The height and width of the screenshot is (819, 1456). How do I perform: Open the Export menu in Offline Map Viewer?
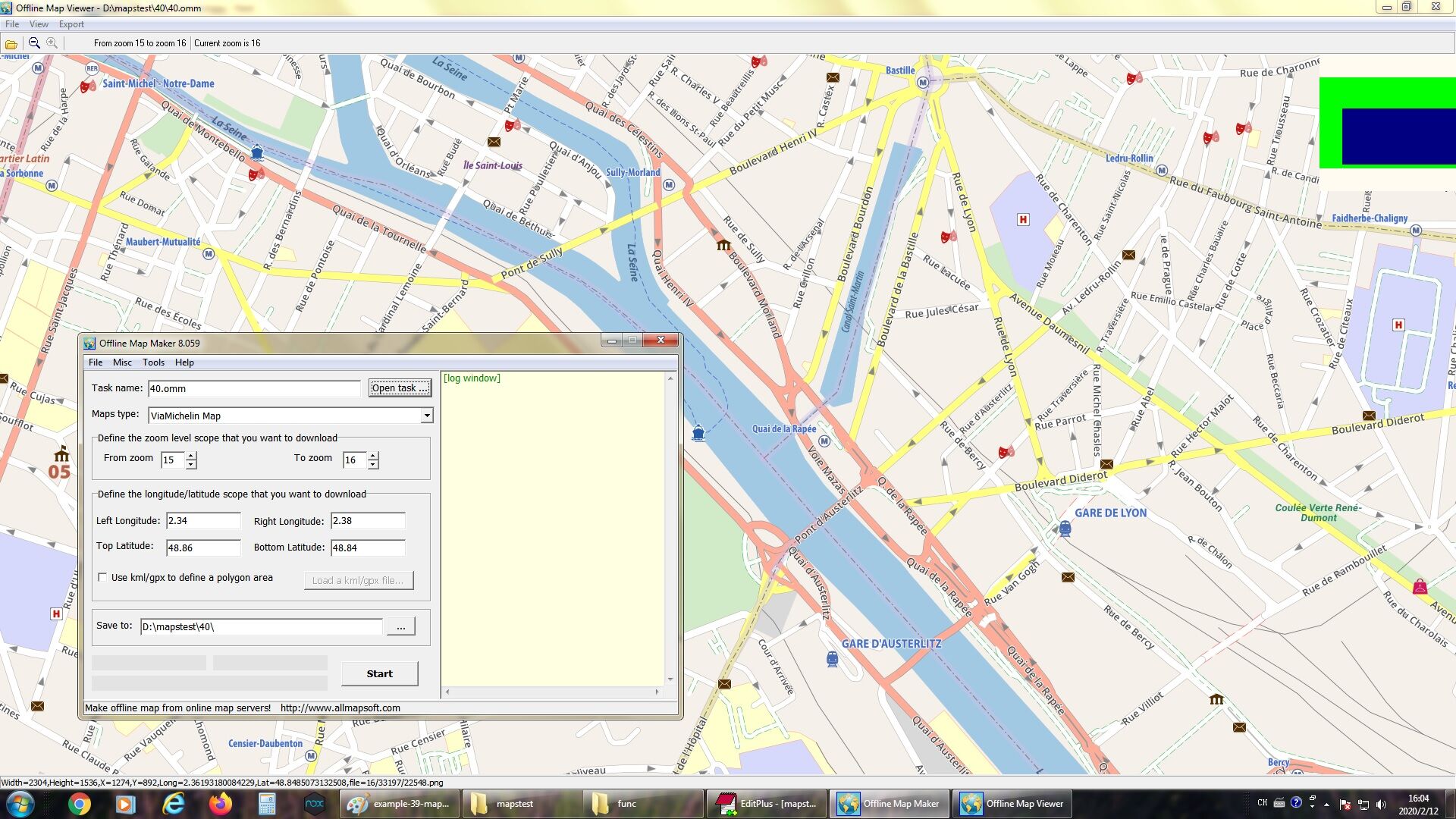71,24
